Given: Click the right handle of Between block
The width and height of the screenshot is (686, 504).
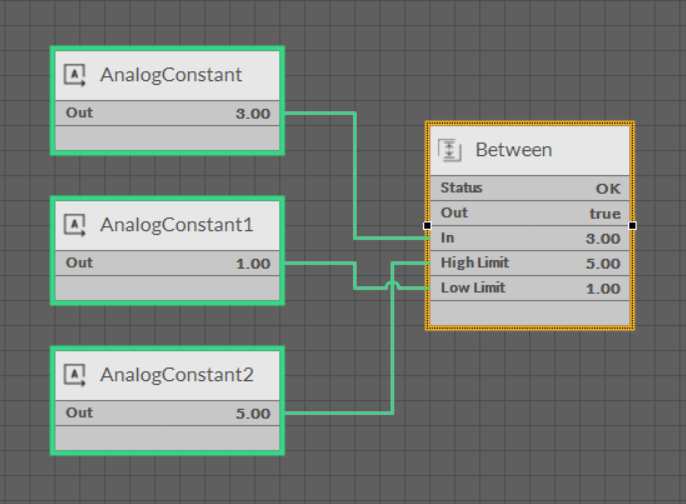Looking at the screenshot, I should click(x=633, y=226).
